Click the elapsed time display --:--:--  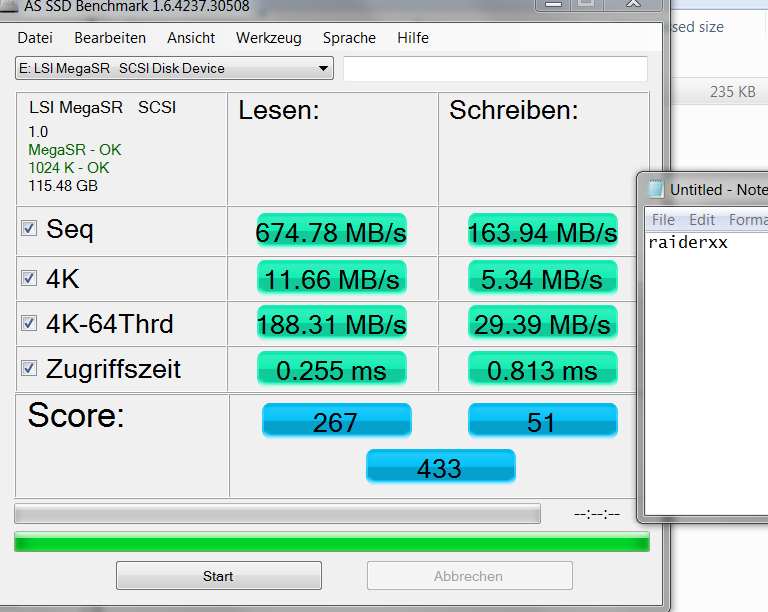pyautogui.click(x=597, y=514)
